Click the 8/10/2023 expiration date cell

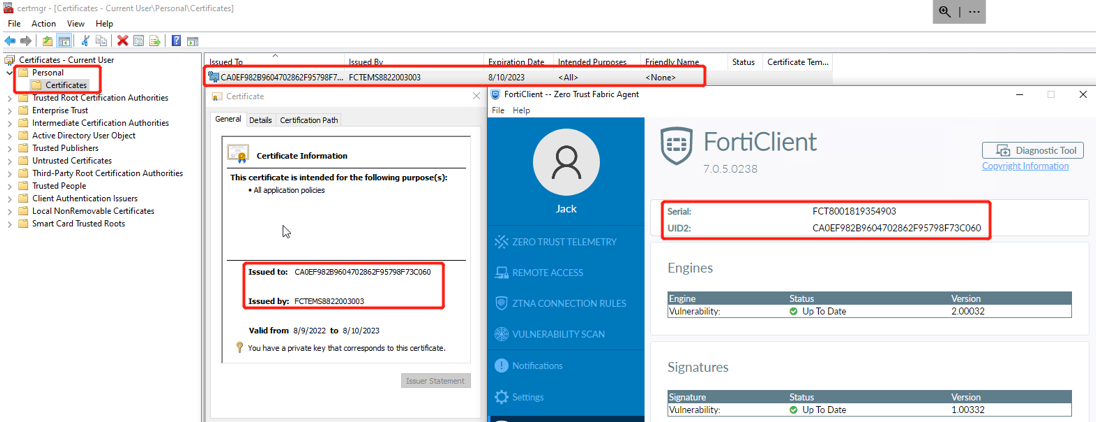tap(506, 77)
